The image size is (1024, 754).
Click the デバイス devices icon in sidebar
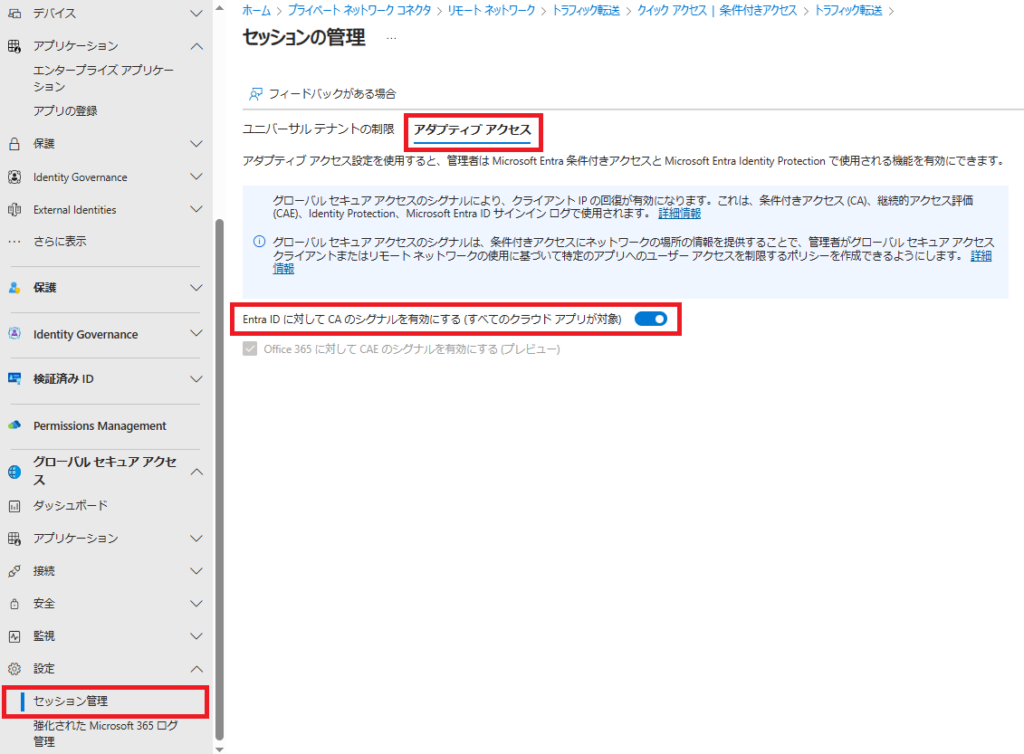coord(14,13)
